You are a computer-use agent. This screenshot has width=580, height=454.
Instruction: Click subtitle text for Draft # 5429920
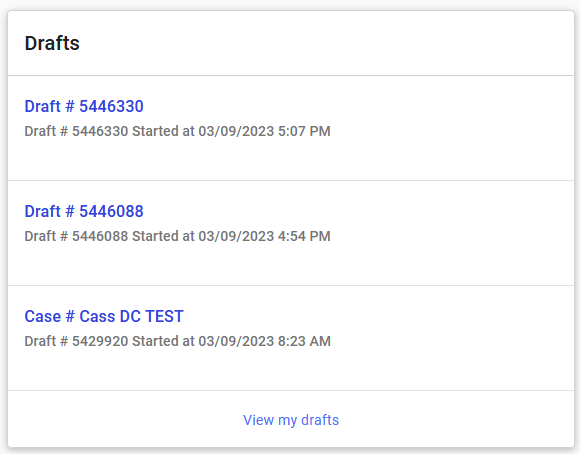pyautogui.click(x=178, y=341)
